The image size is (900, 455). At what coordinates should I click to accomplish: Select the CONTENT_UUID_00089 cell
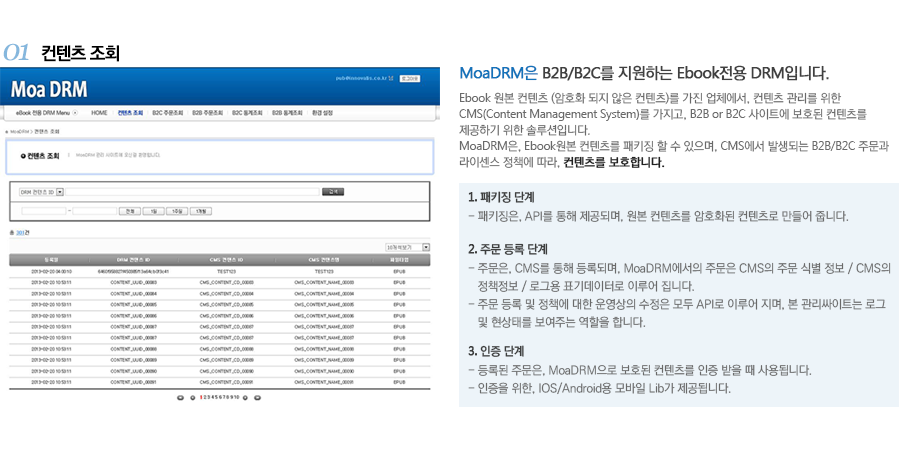point(133,360)
